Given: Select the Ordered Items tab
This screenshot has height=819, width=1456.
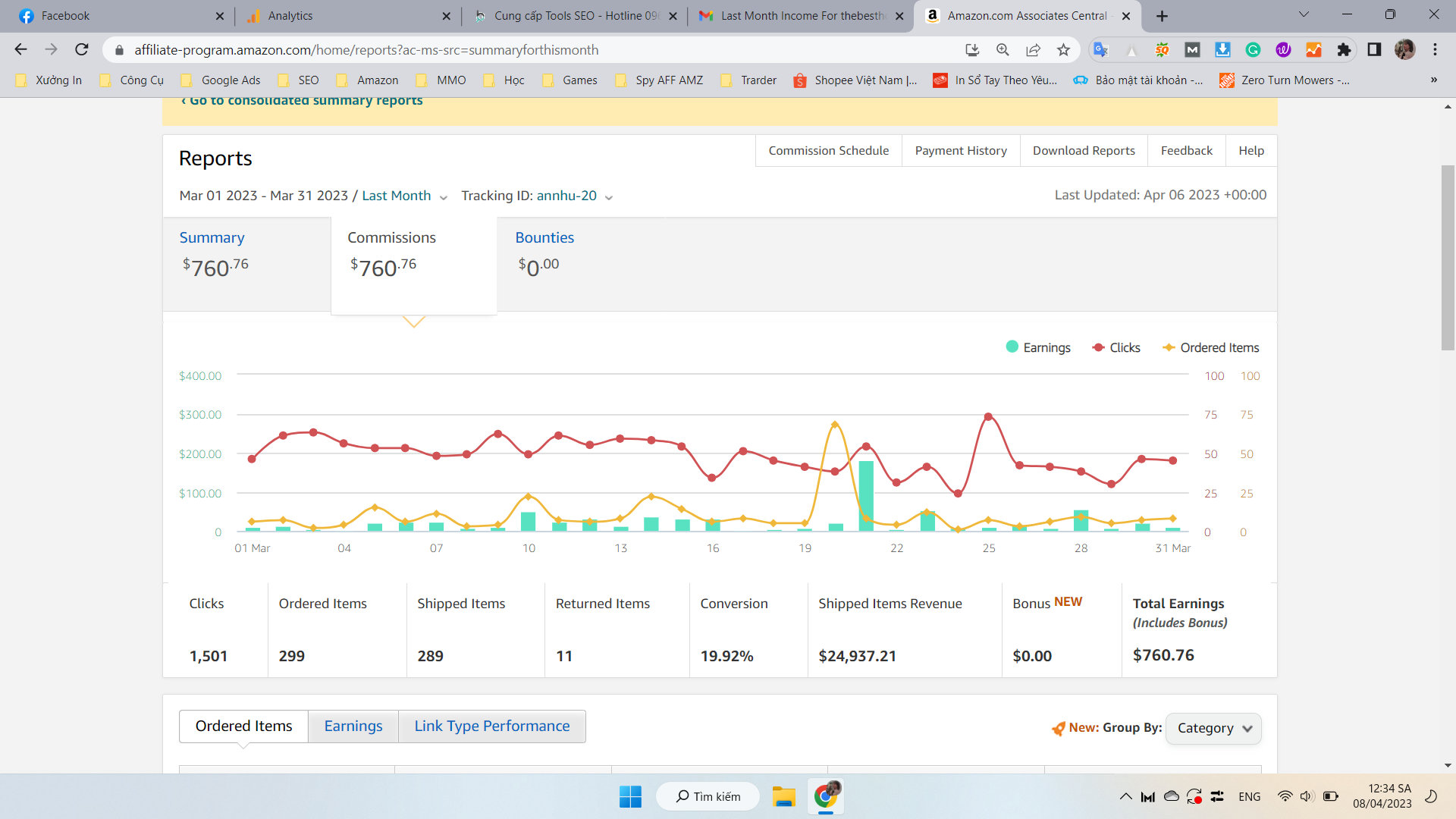Looking at the screenshot, I should click(x=243, y=726).
